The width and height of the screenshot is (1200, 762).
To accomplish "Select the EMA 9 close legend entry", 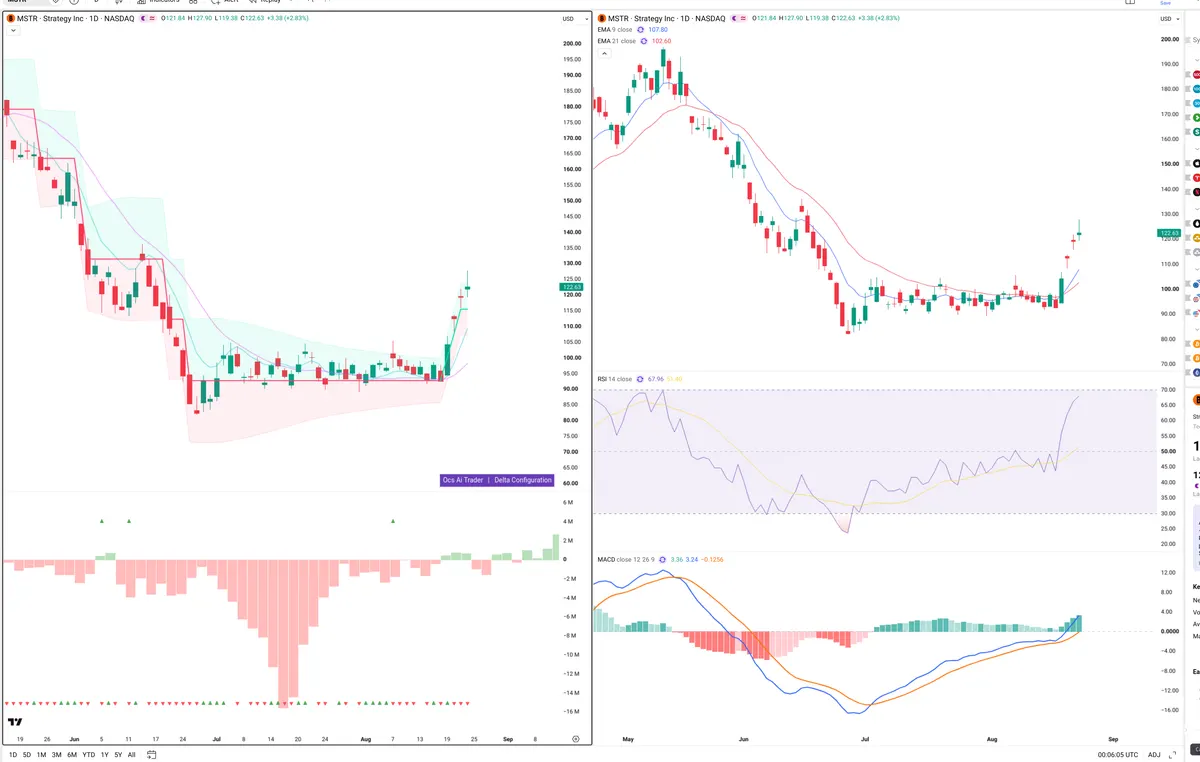I will 614,30.
